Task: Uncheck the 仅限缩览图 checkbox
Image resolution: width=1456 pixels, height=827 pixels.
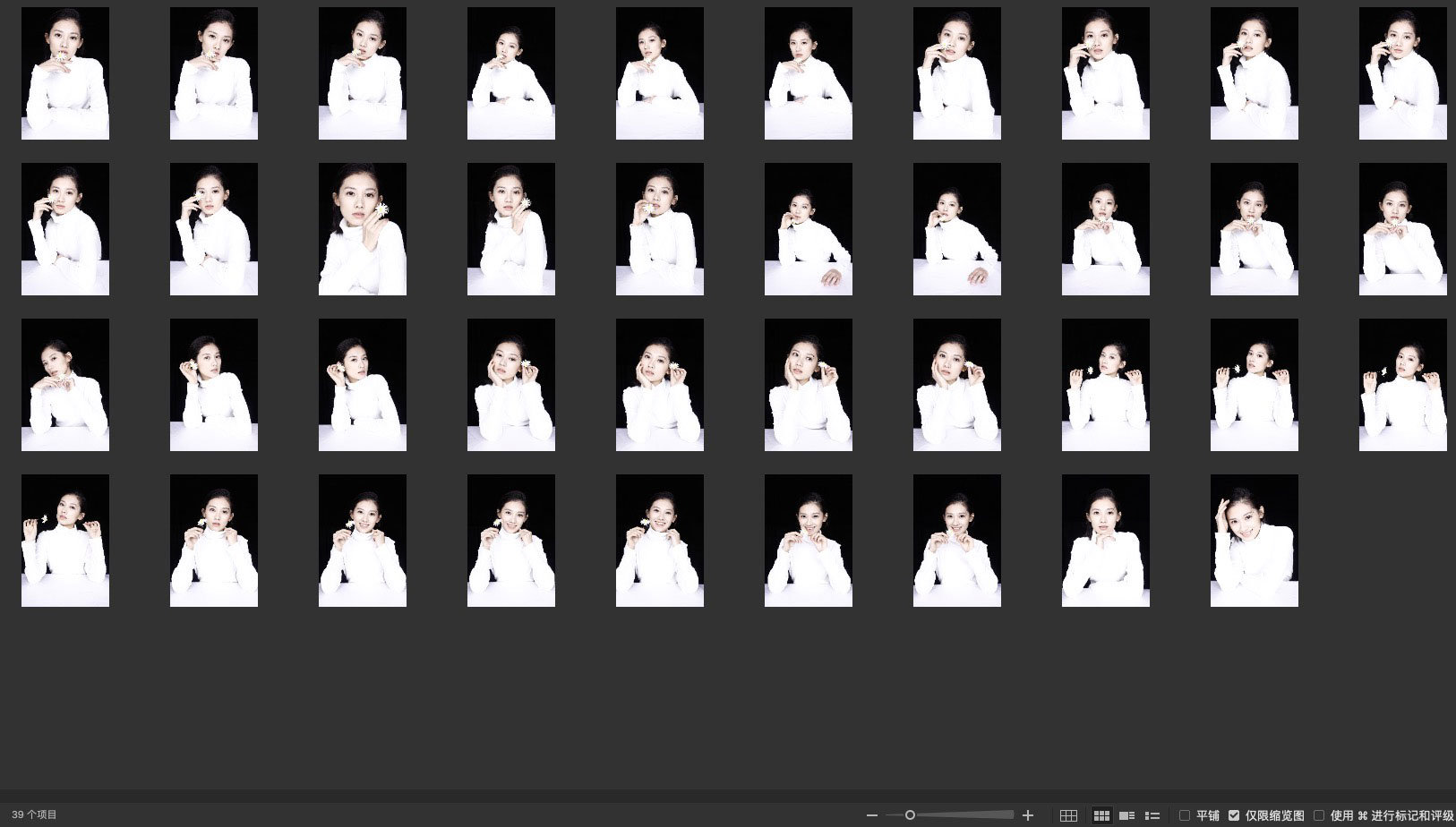Action: pos(1234,815)
